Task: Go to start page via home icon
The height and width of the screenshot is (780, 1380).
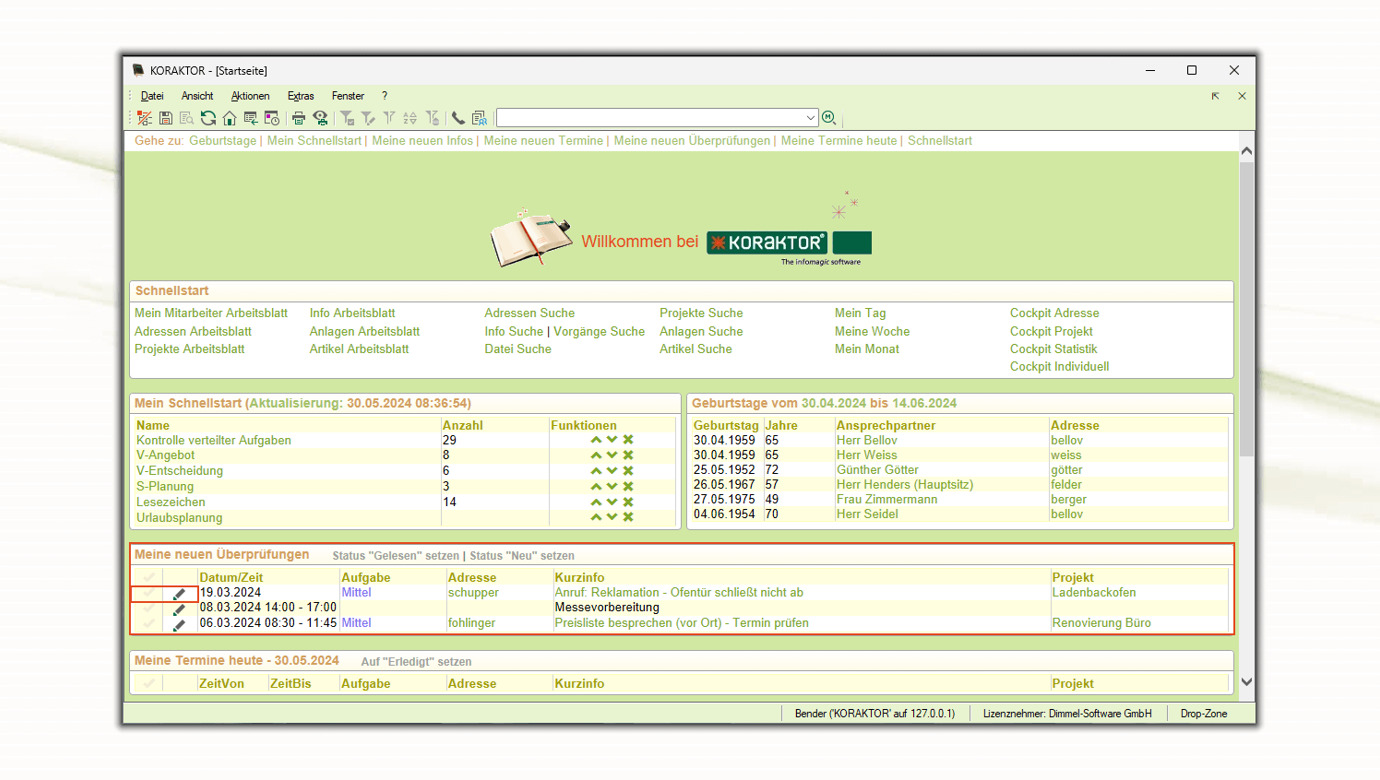Action: pos(229,118)
